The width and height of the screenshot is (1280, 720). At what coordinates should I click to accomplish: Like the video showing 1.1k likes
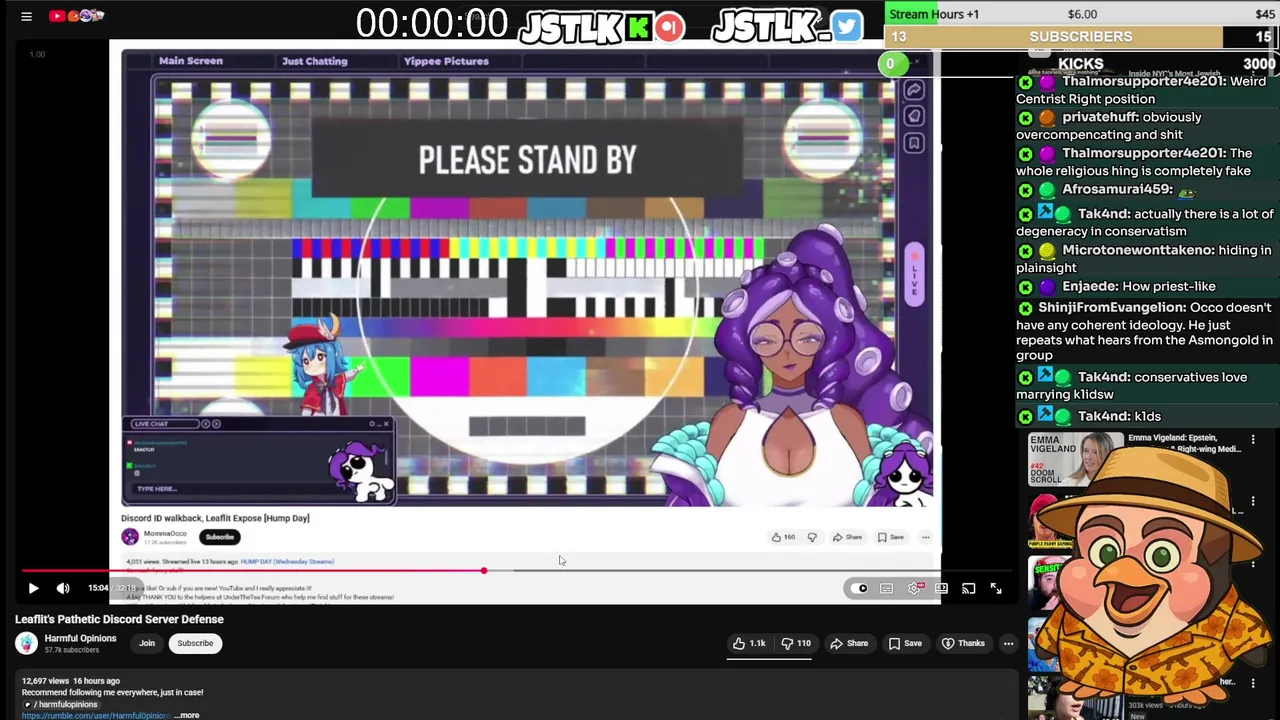pyautogui.click(x=749, y=643)
